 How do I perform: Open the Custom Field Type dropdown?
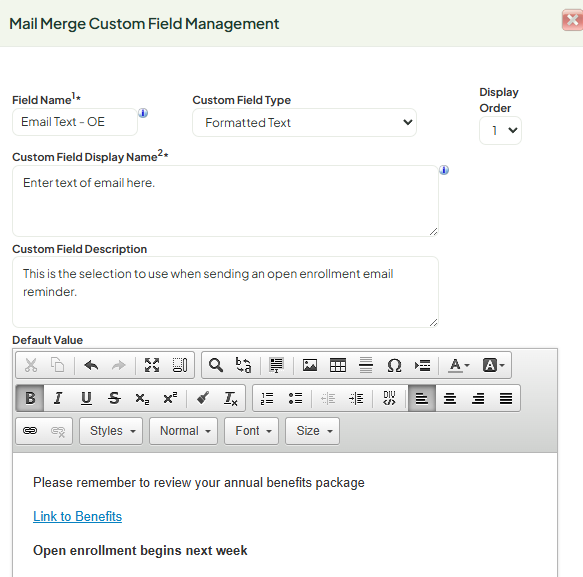[304, 122]
